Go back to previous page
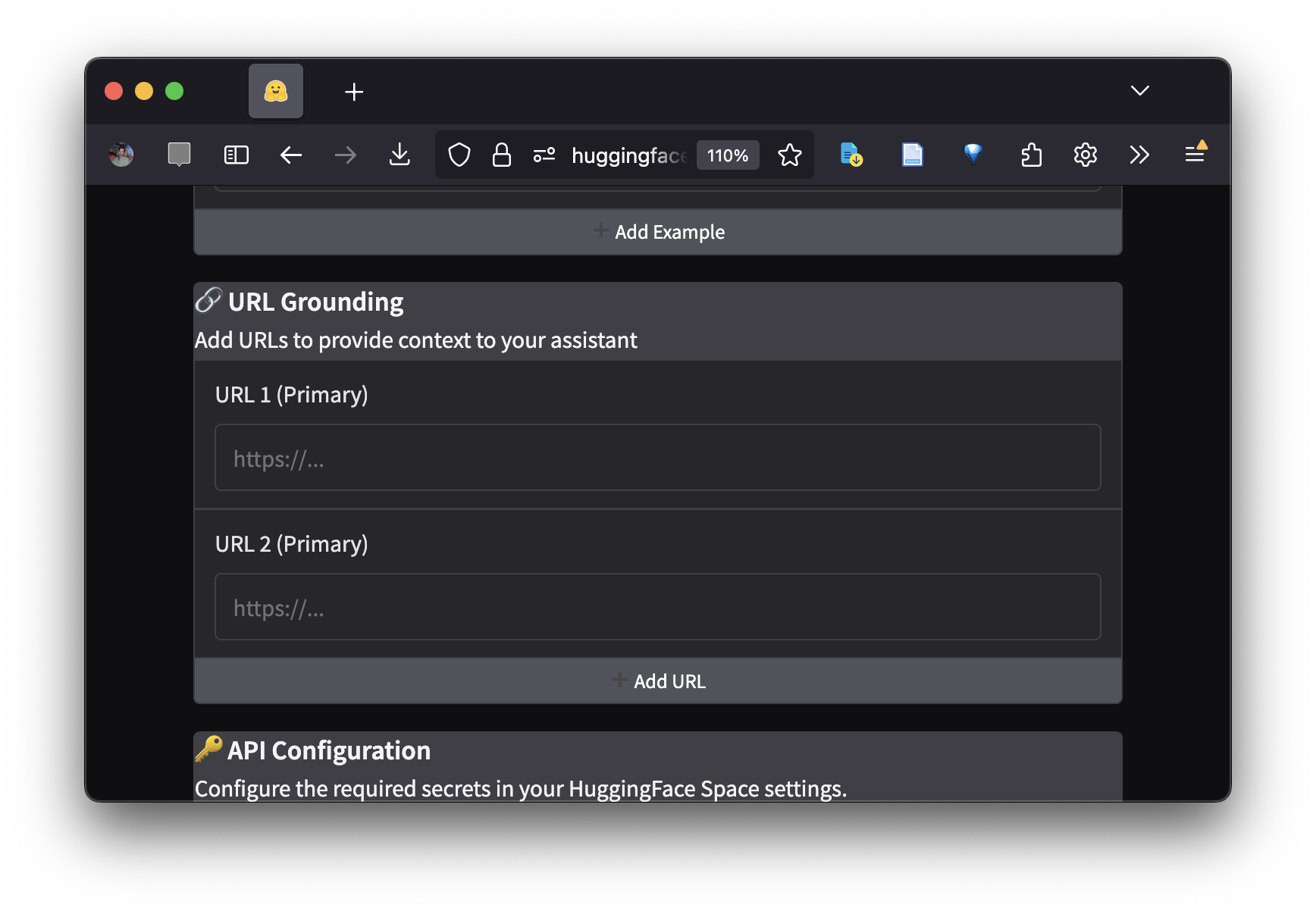Viewport: 1316px width, 914px height. tap(291, 155)
